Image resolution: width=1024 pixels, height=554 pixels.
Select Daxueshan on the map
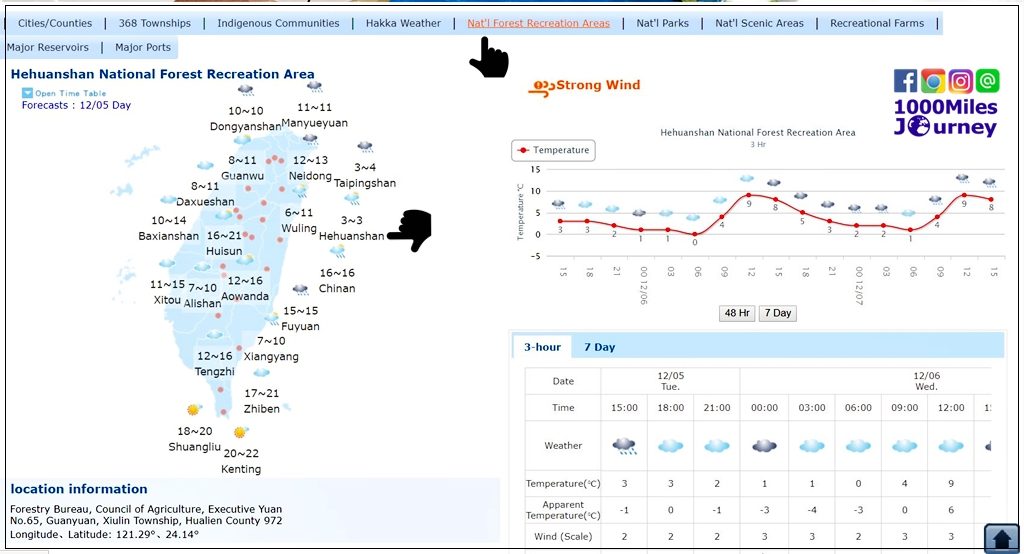(205, 202)
